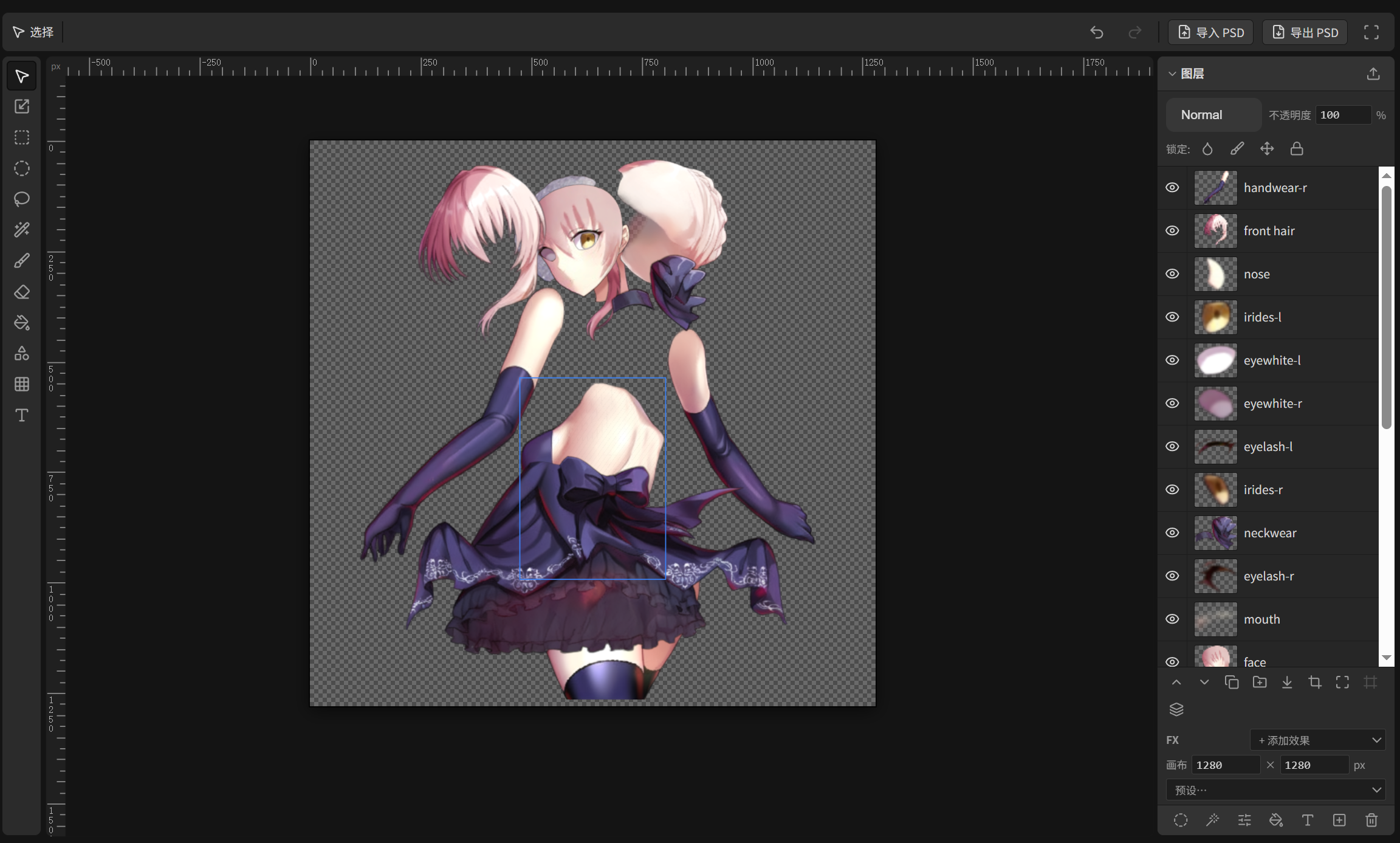This screenshot has height=843, width=1400.
Task: Add a new layer with the plus icon
Action: pos(1339,821)
